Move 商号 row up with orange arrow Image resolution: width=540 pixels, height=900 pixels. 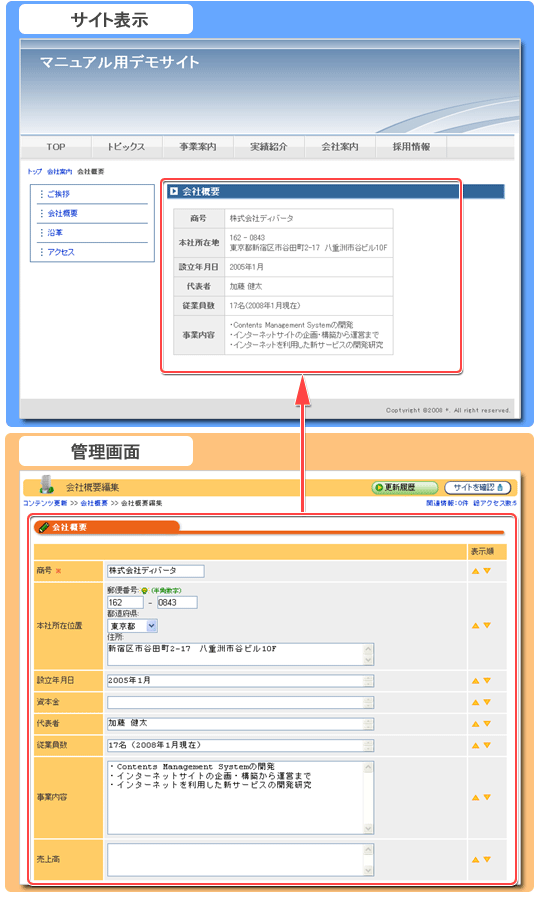point(475,571)
